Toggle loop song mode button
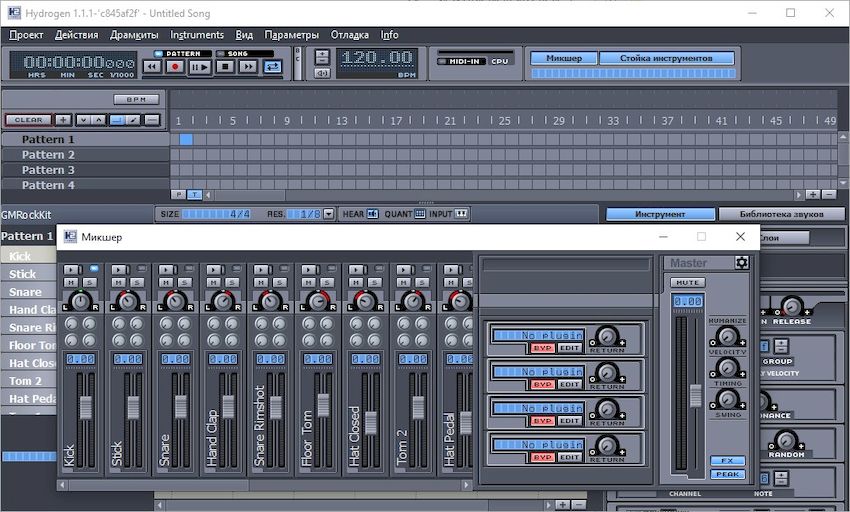 pyautogui.click(x=272, y=67)
